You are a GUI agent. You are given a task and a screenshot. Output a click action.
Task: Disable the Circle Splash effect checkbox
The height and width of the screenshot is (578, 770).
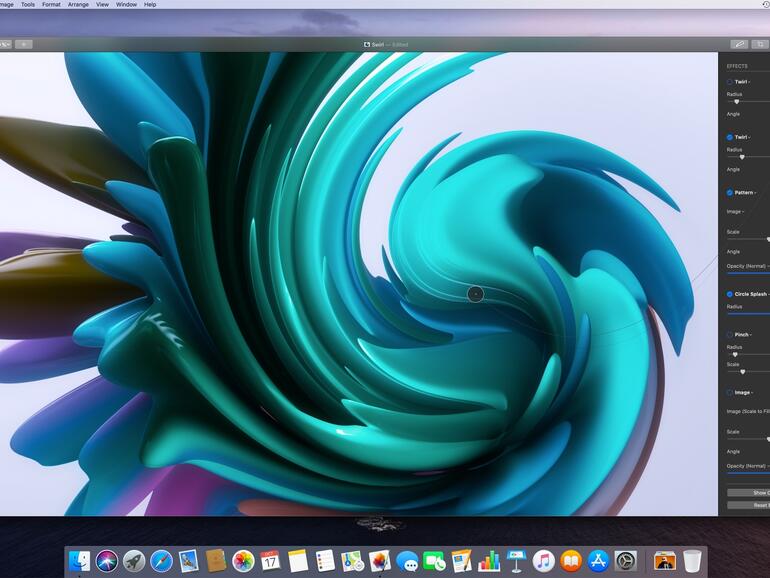click(x=729, y=294)
